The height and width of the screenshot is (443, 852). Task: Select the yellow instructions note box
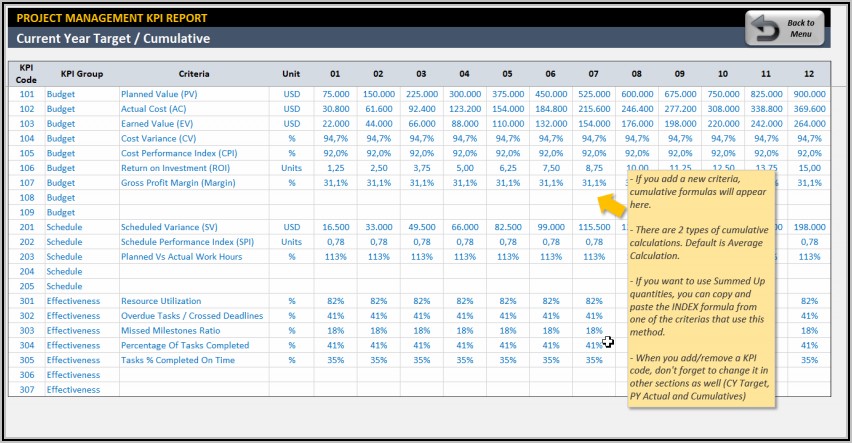[x=700, y=290]
